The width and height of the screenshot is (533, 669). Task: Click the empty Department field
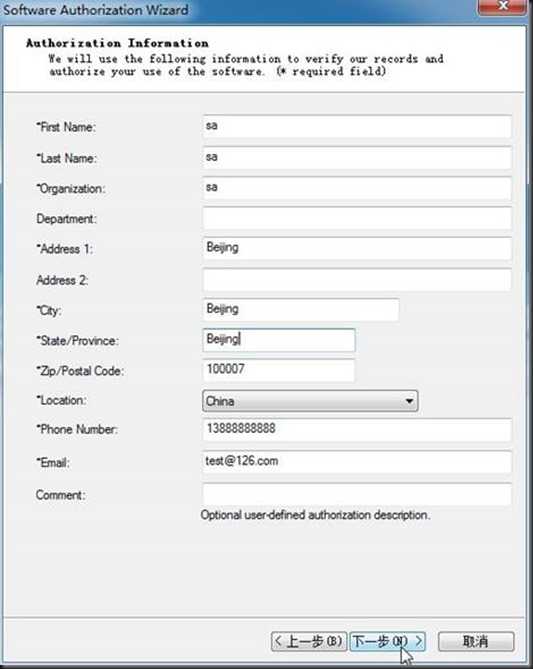(x=357, y=218)
